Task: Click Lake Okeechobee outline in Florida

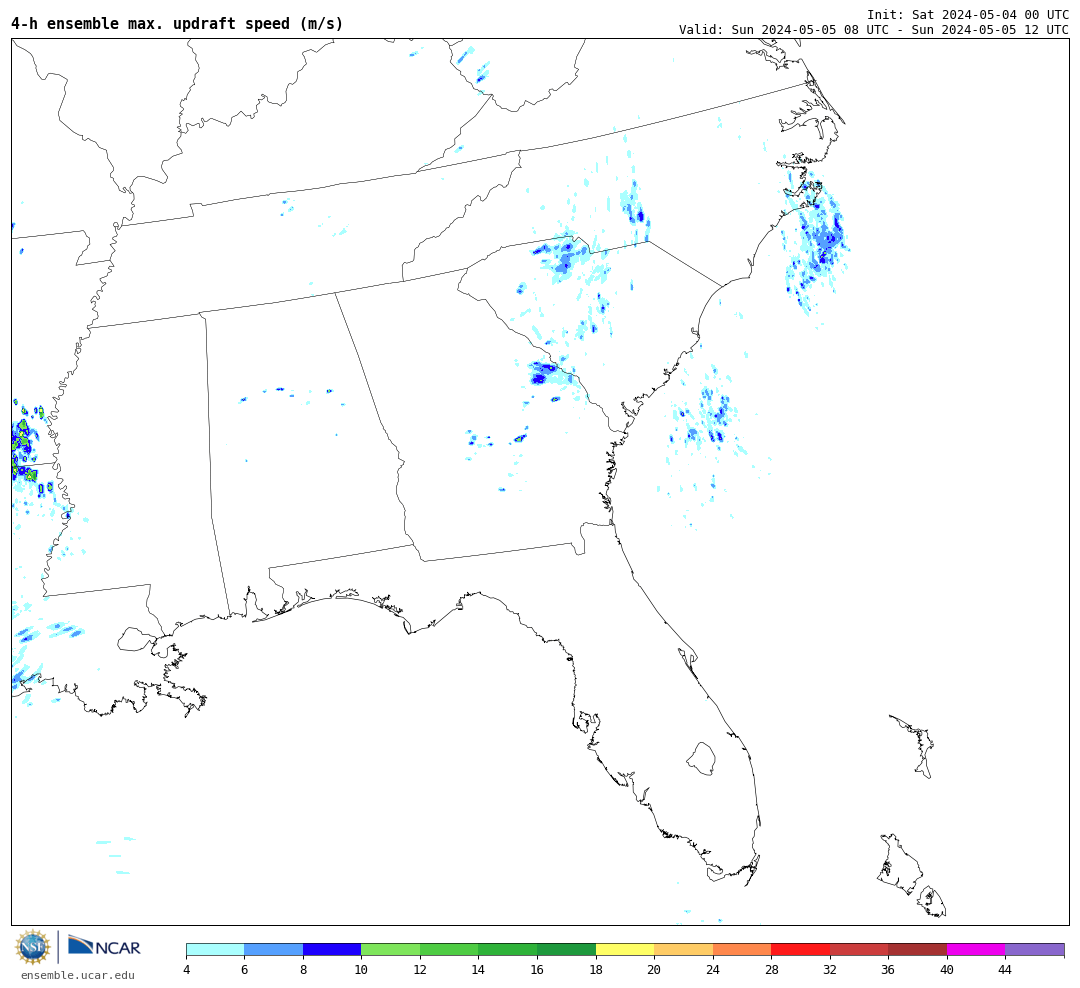Action: coord(701,759)
